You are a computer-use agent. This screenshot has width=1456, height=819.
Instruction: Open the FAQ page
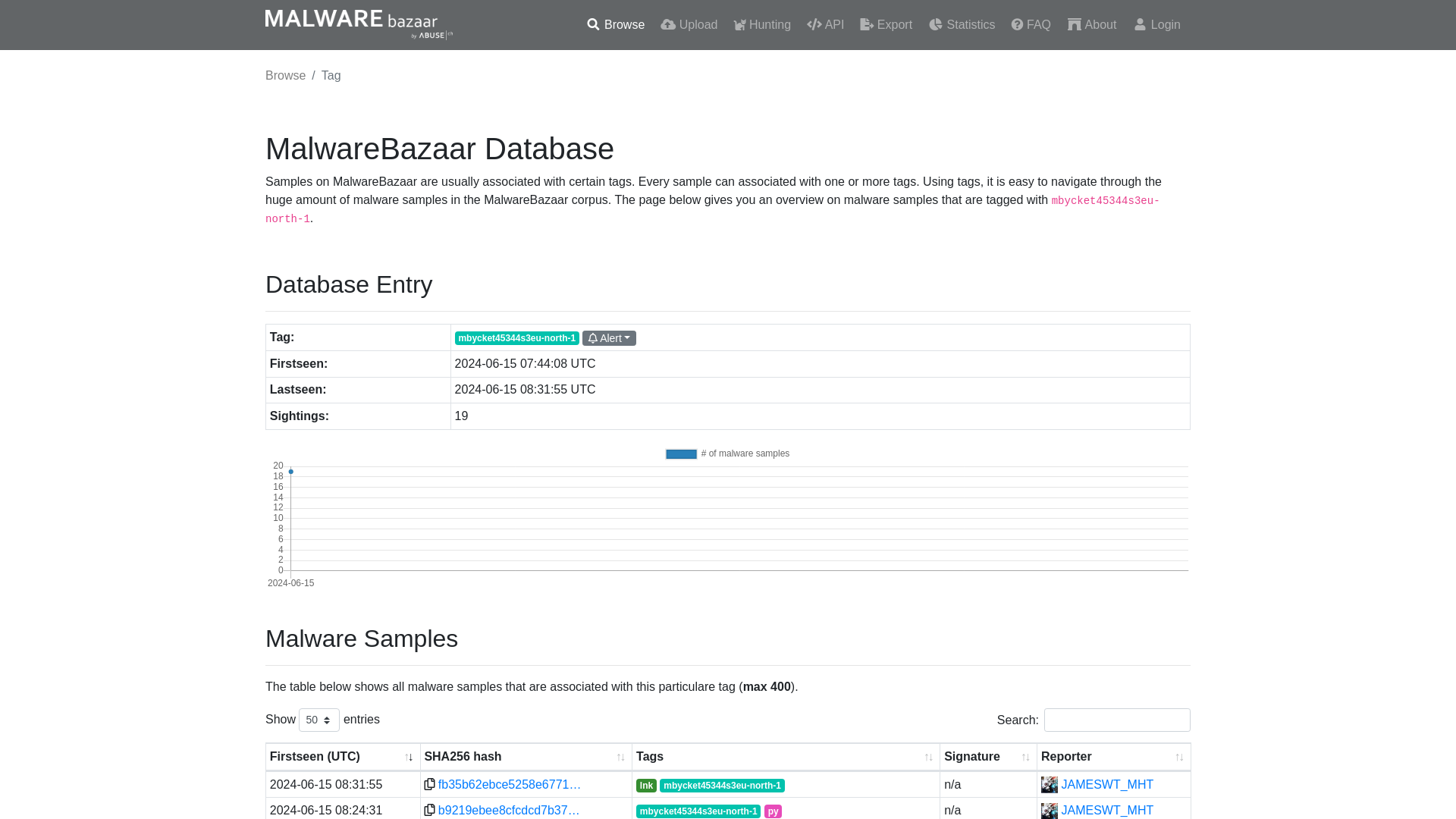pos(1031,25)
